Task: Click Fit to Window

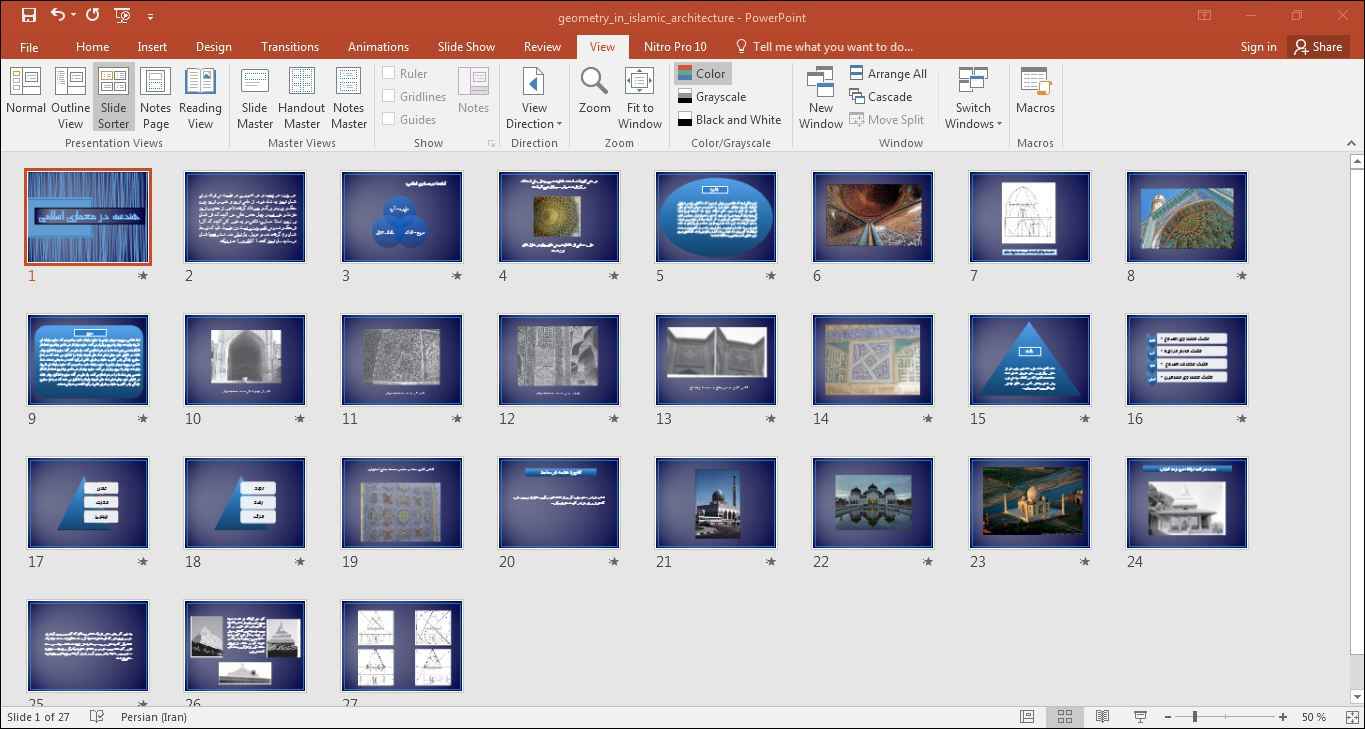Action: 639,96
